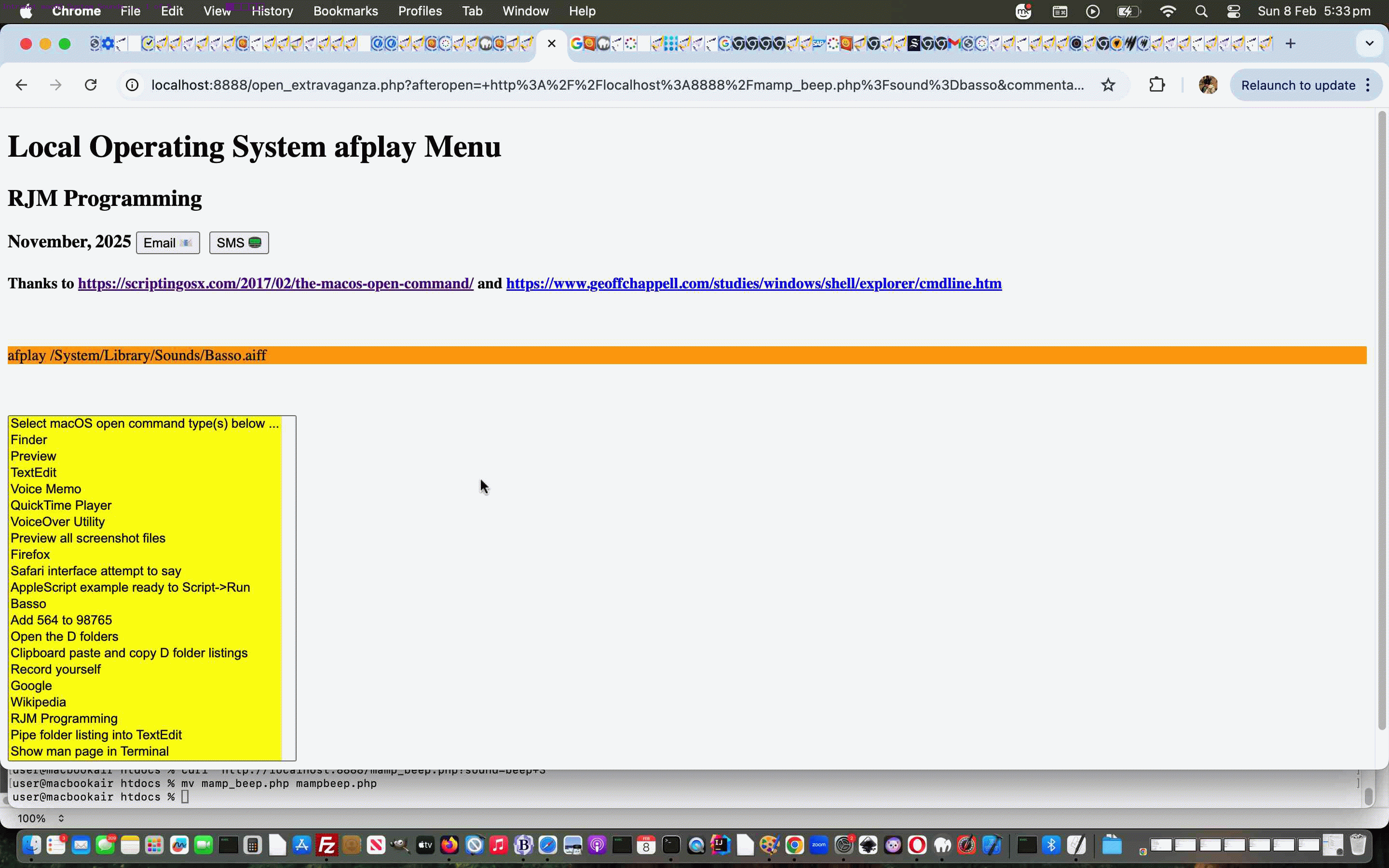Open the Chrome extensions puzzle icon
Image resolution: width=1389 pixels, height=868 pixels.
pyautogui.click(x=1157, y=84)
